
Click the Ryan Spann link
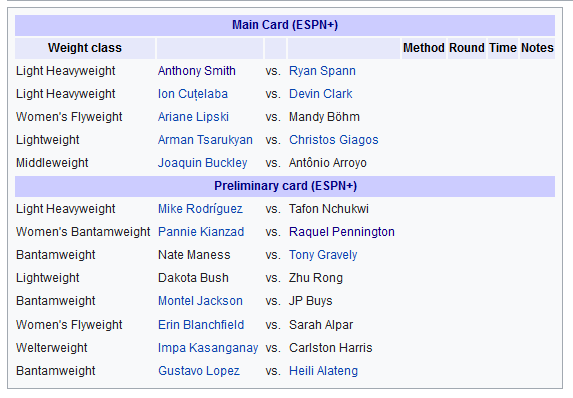click(x=322, y=71)
